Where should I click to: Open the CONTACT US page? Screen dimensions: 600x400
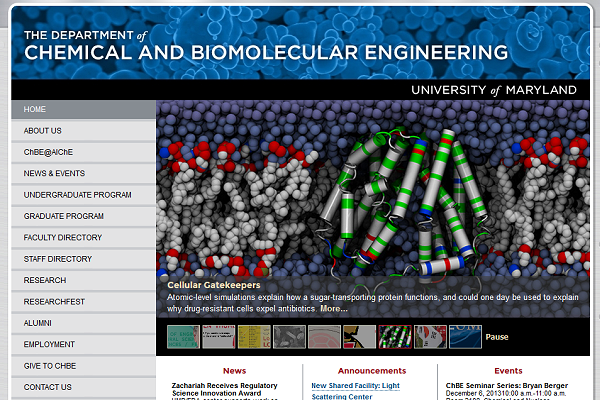click(x=83, y=387)
